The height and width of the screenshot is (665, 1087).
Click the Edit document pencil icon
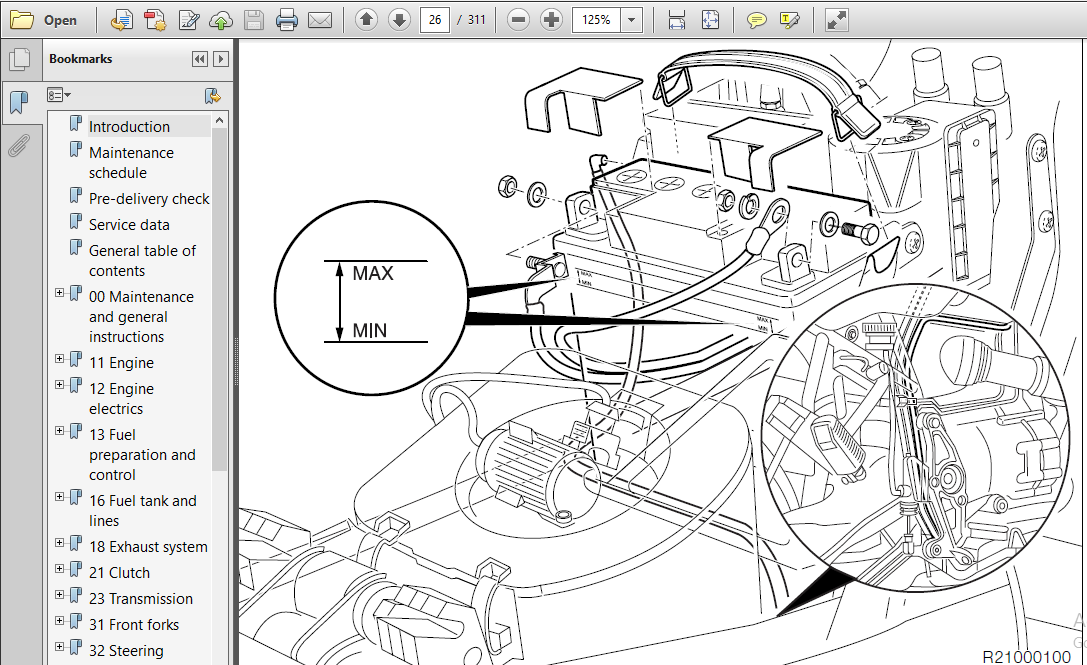pyautogui.click(x=189, y=20)
